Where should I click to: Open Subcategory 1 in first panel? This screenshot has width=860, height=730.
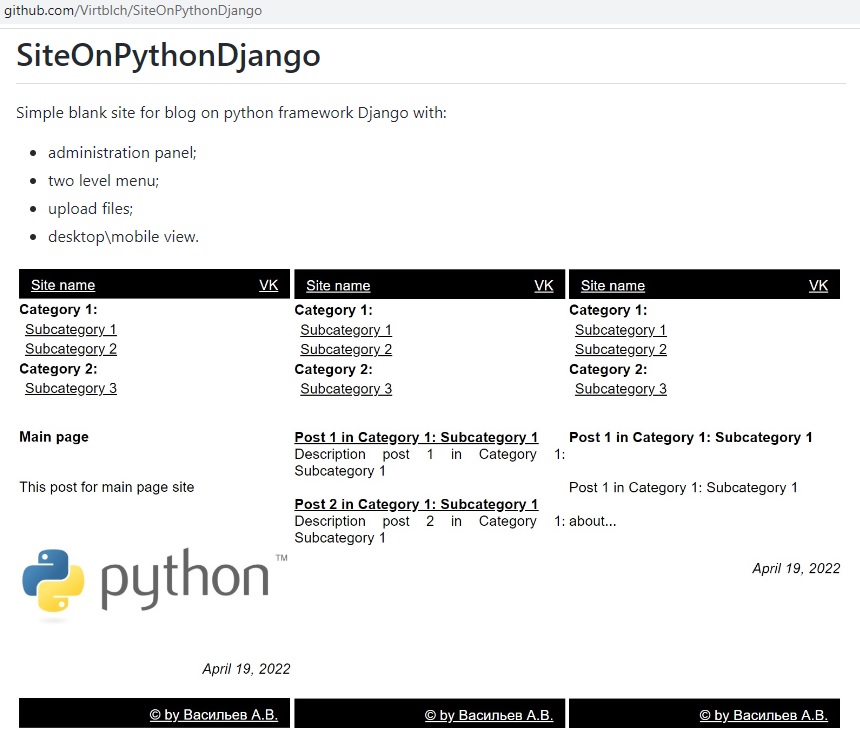[x=71, y=330]
